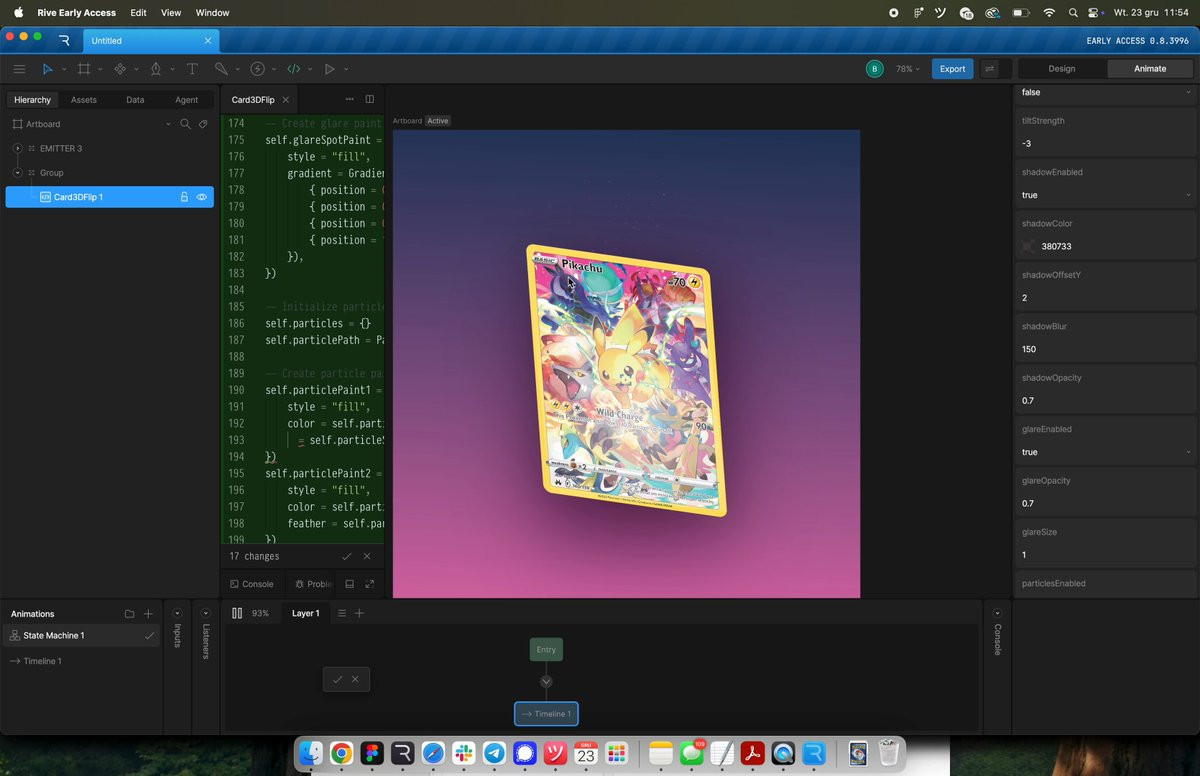Image resolution: width=1200 pixels, height=776 pixels.
Task: Select the Text tool in the toolbar
Action: point(192,69)
